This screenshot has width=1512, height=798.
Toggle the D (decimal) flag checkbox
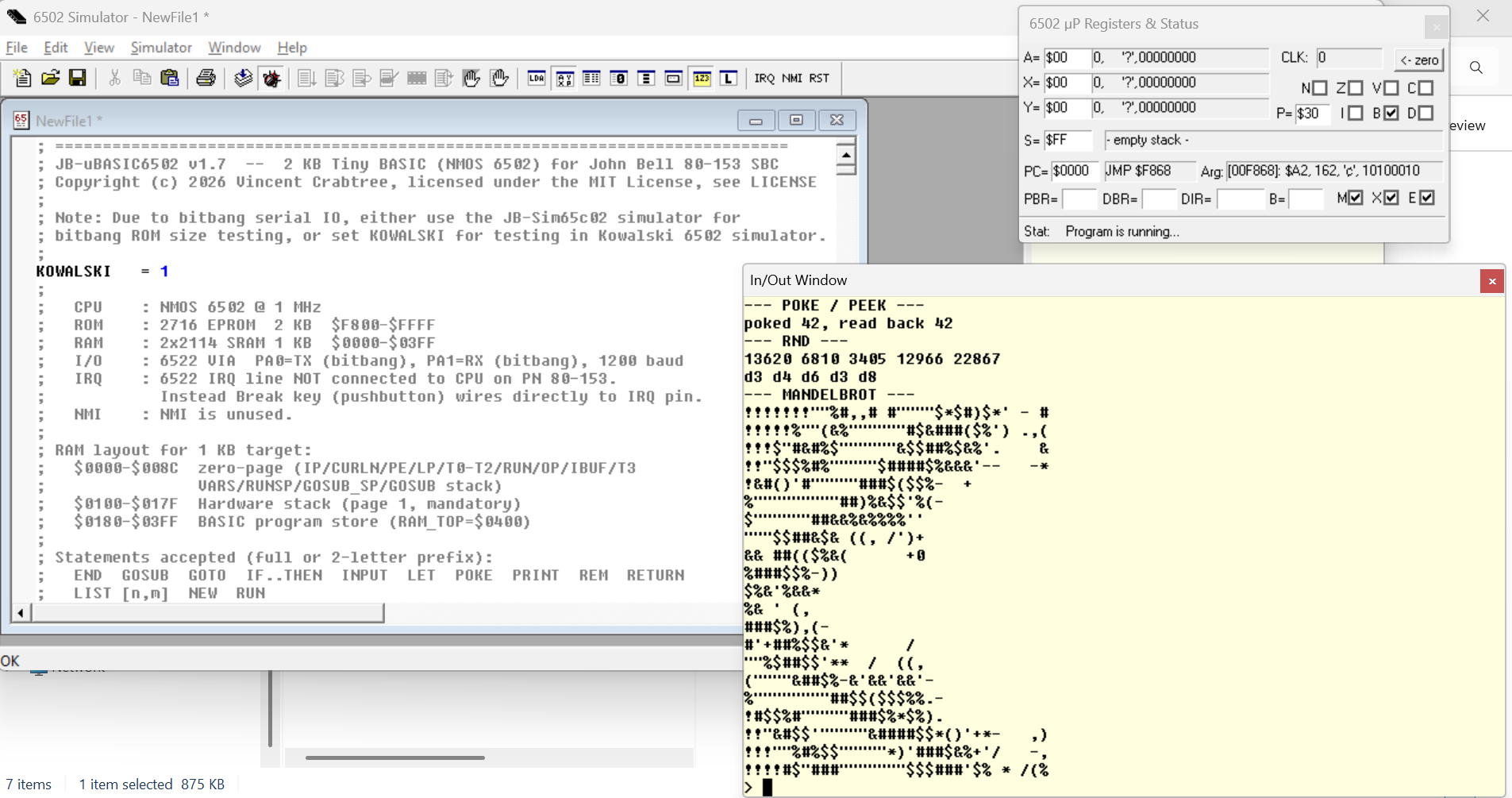tap(1425, 113)
